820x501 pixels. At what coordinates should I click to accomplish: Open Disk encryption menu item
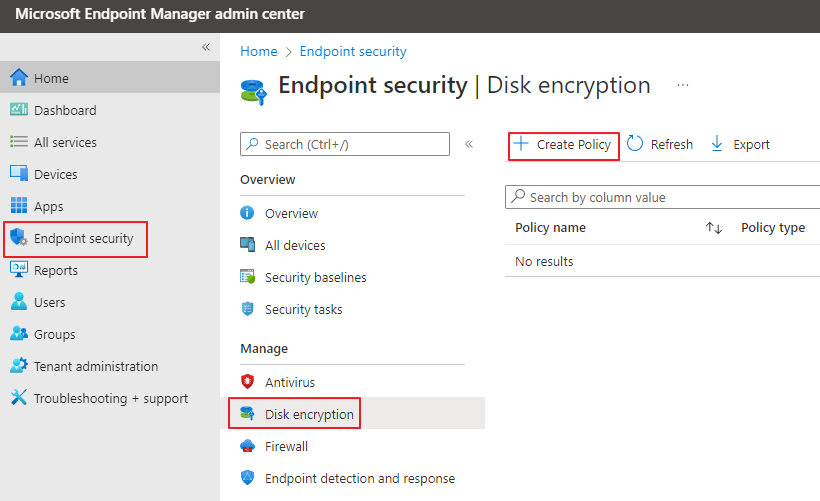[x=309, y=414]
